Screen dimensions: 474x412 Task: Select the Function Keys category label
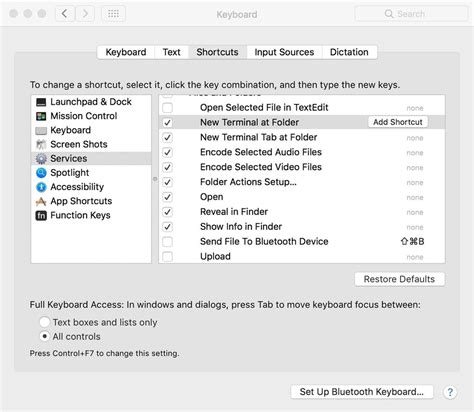coord(80,215)
